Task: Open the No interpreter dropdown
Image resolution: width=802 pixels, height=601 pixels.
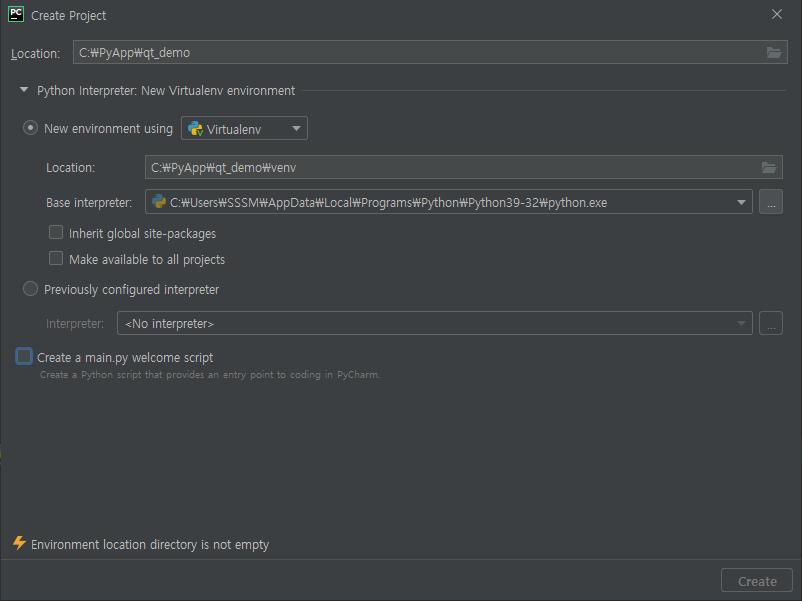Action: click(x=435, y=323)
